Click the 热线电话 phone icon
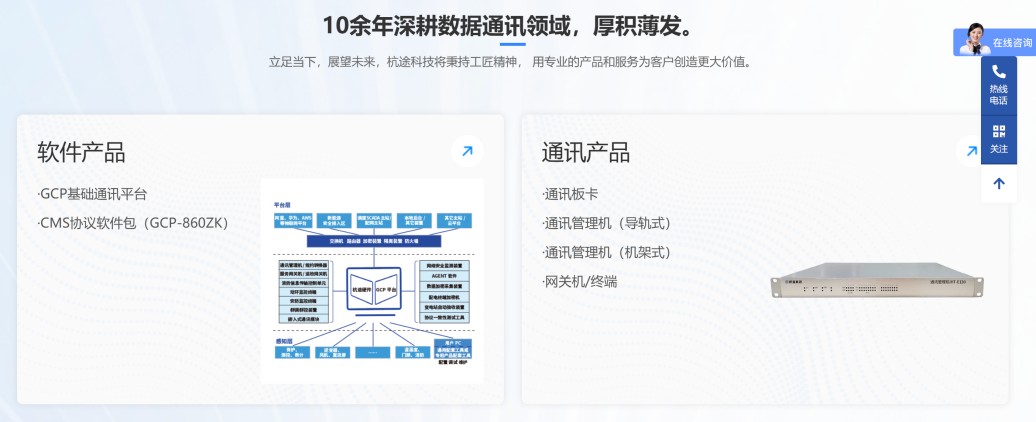Screen dimensions: 1036x422 click(998, 72)
